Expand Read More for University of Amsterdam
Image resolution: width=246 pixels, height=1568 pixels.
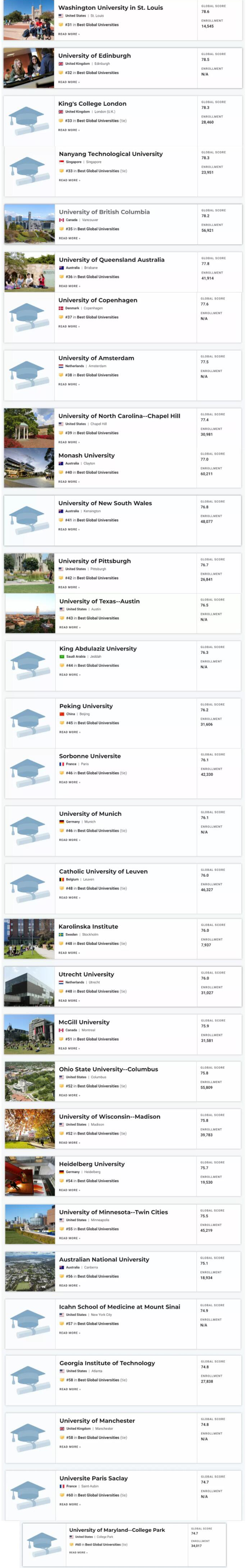click(68, 384)
